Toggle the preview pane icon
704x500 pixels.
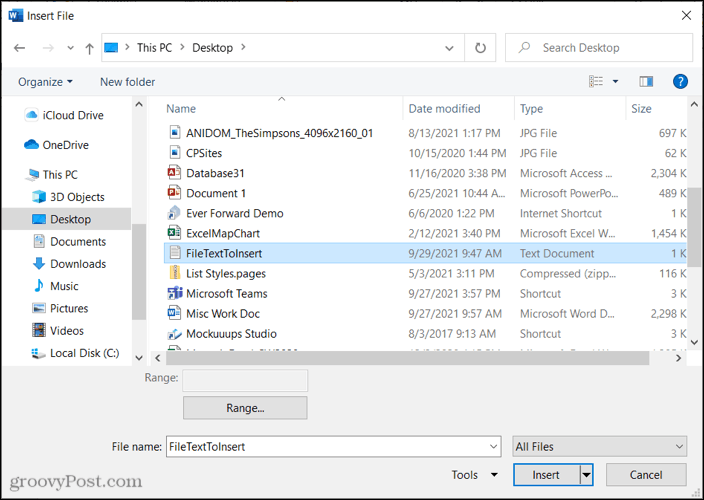pos(646,81)
